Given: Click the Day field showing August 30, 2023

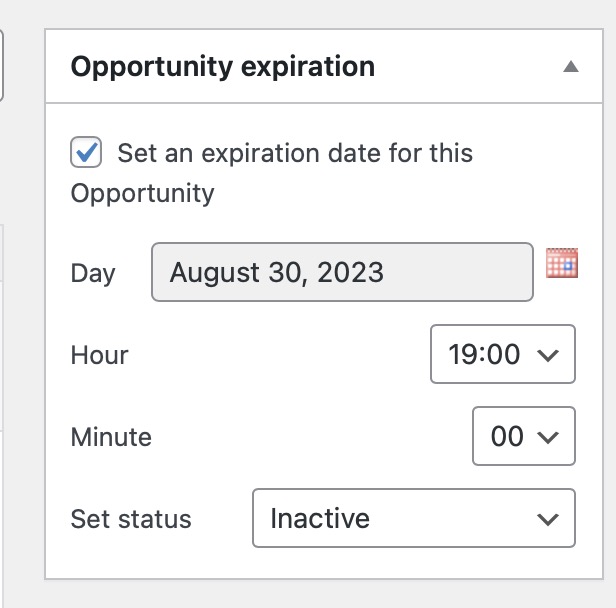Looking at the screenshot, I should click(342, 272).
